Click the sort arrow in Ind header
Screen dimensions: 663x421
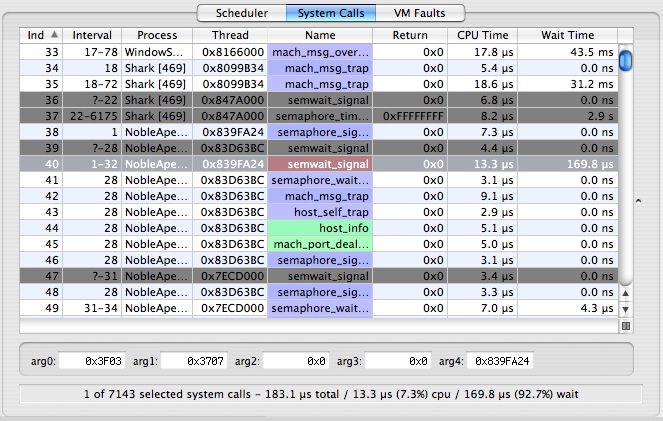pos(53,35)
